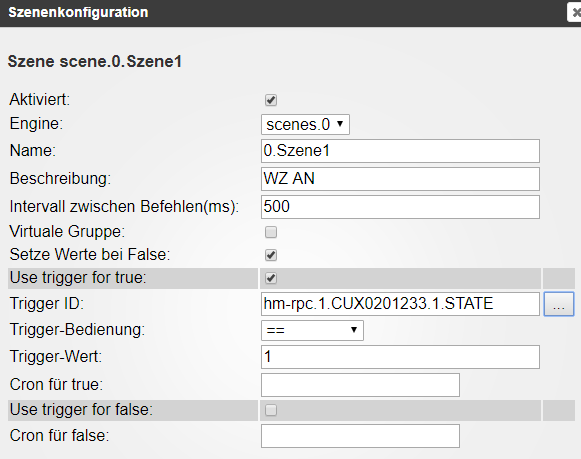Select the Intervall zwischen Befehlen field
Viewport: 581px width, 459px height.
click(x=400, y=207)
